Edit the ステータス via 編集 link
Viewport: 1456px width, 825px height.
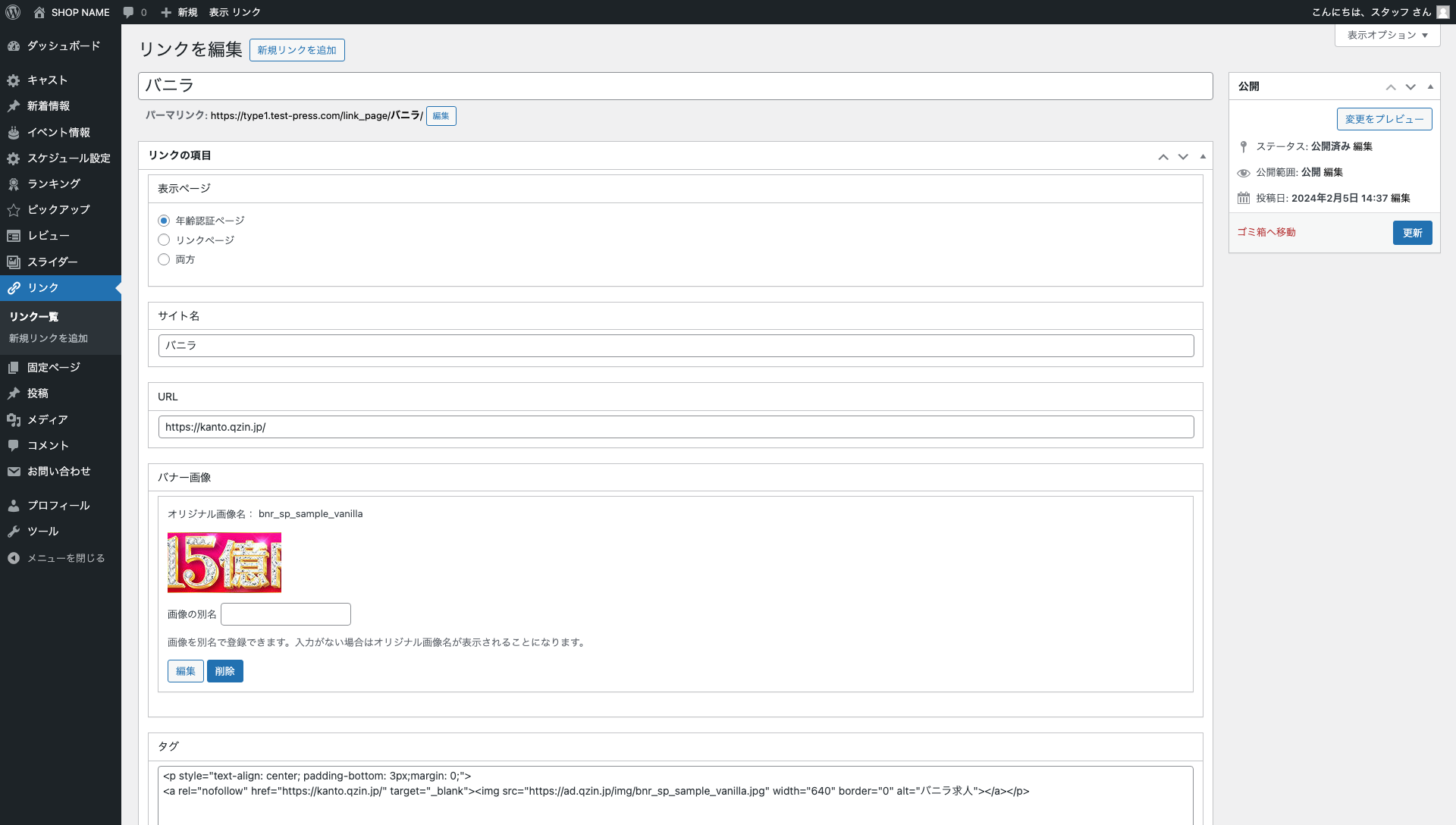(1363, 146)
